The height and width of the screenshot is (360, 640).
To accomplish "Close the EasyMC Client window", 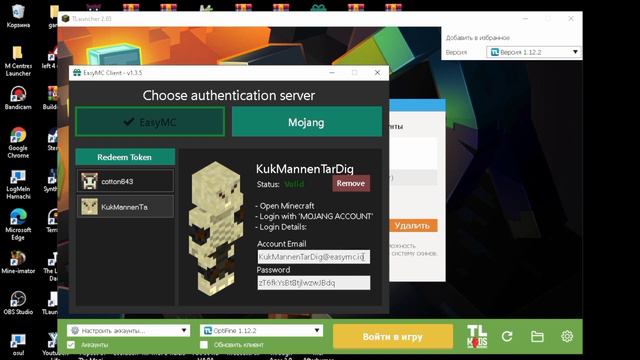I will (377, 73).
